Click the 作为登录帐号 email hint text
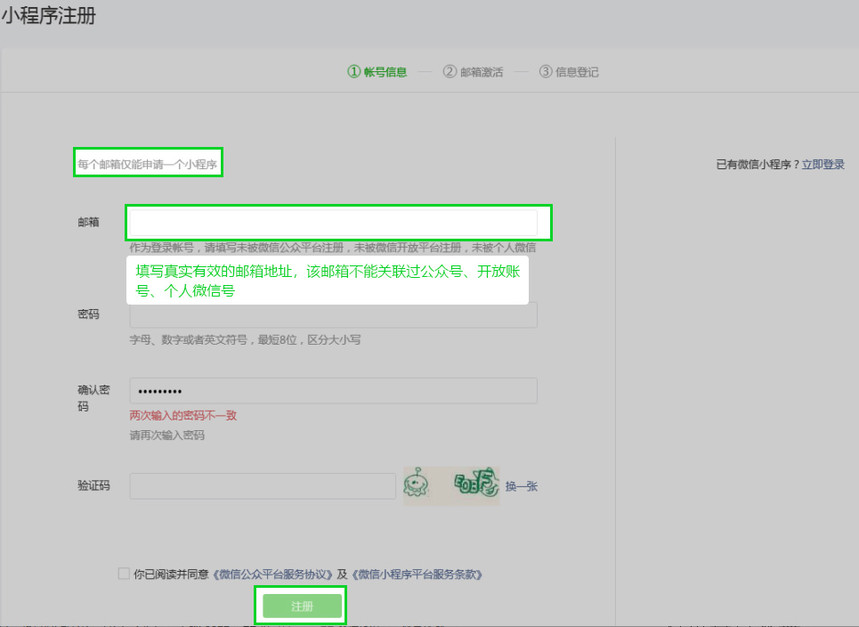Viewport: 859px width, 627px height. tap(333, 248)
